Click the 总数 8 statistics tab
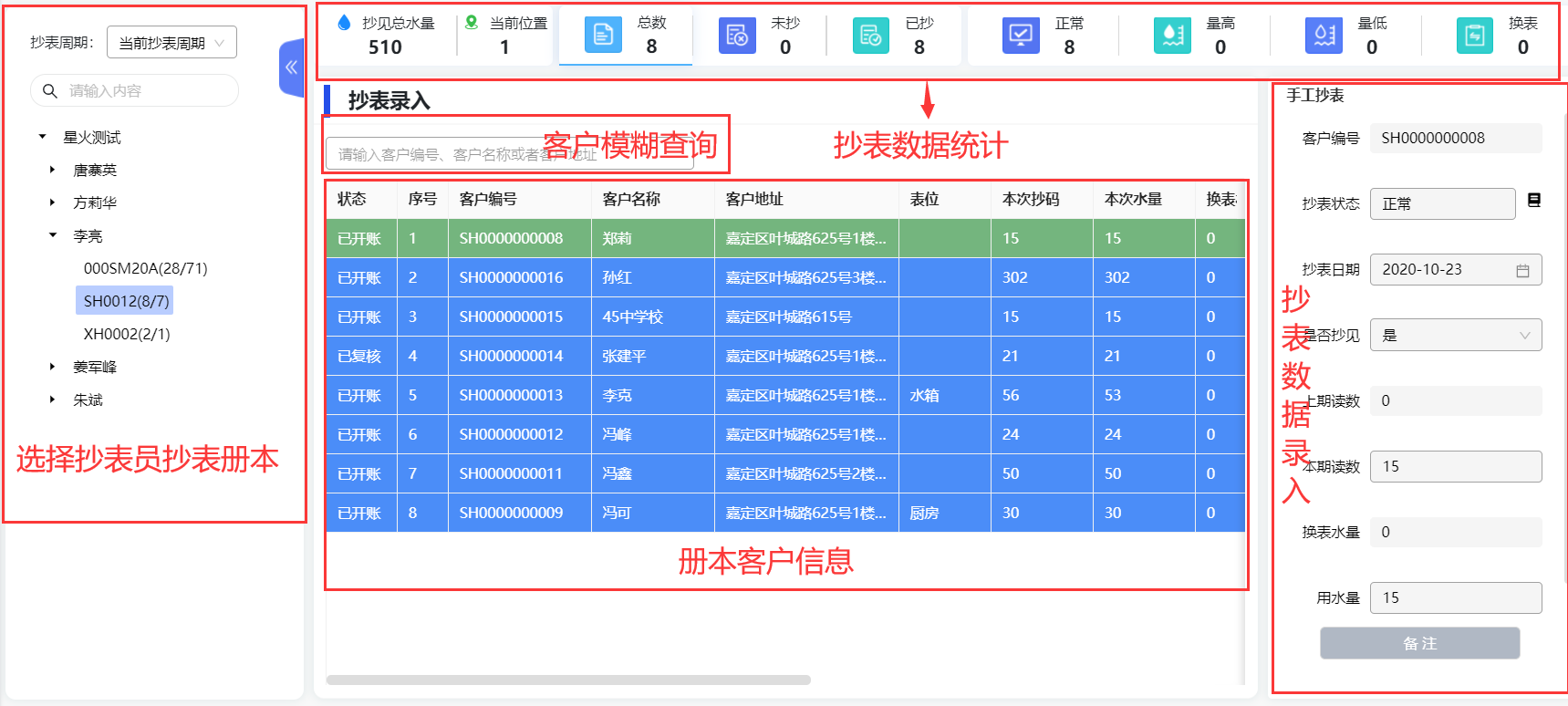 (x=625, y=36)
